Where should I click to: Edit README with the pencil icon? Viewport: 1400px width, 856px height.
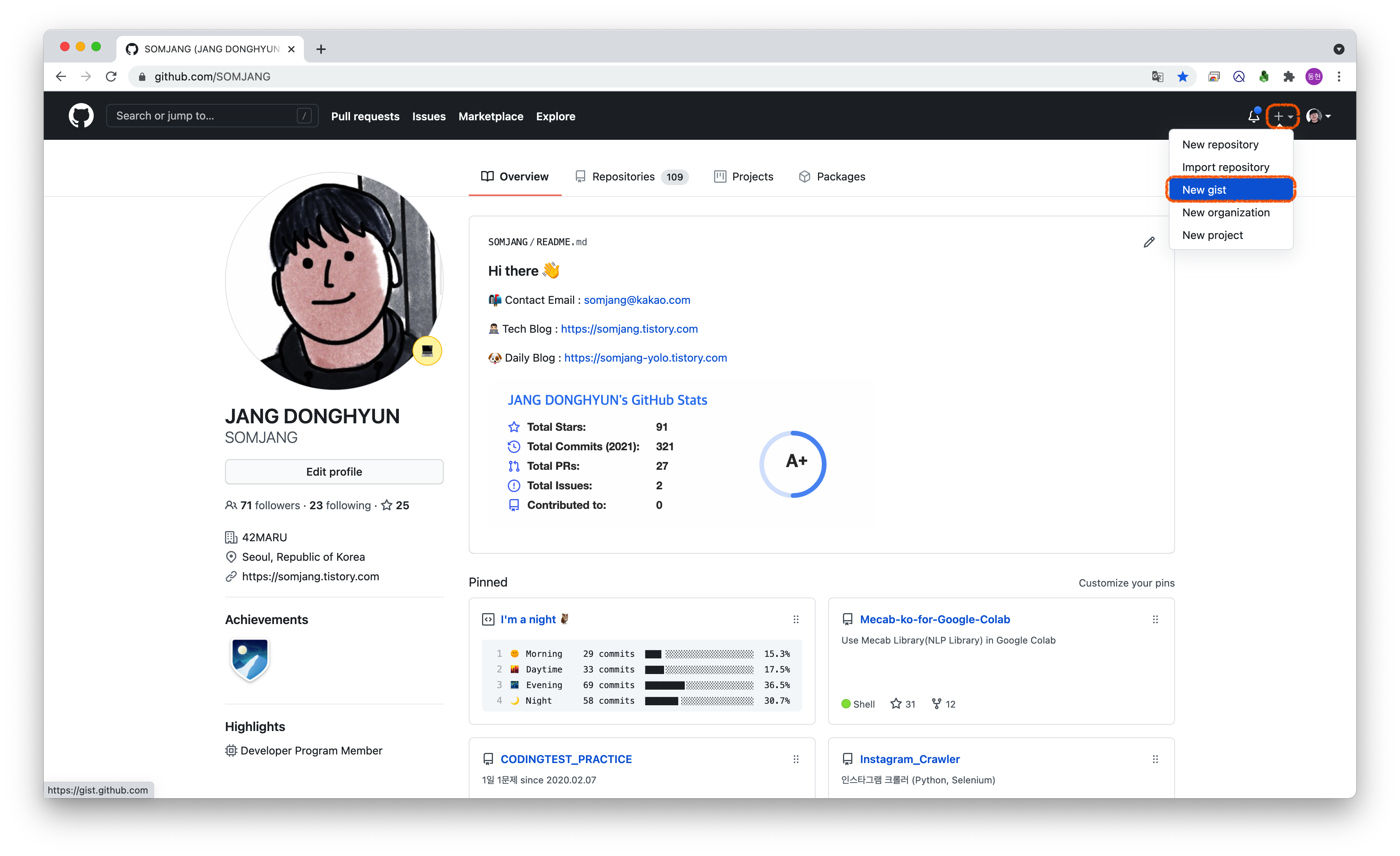click(1149, 243)
